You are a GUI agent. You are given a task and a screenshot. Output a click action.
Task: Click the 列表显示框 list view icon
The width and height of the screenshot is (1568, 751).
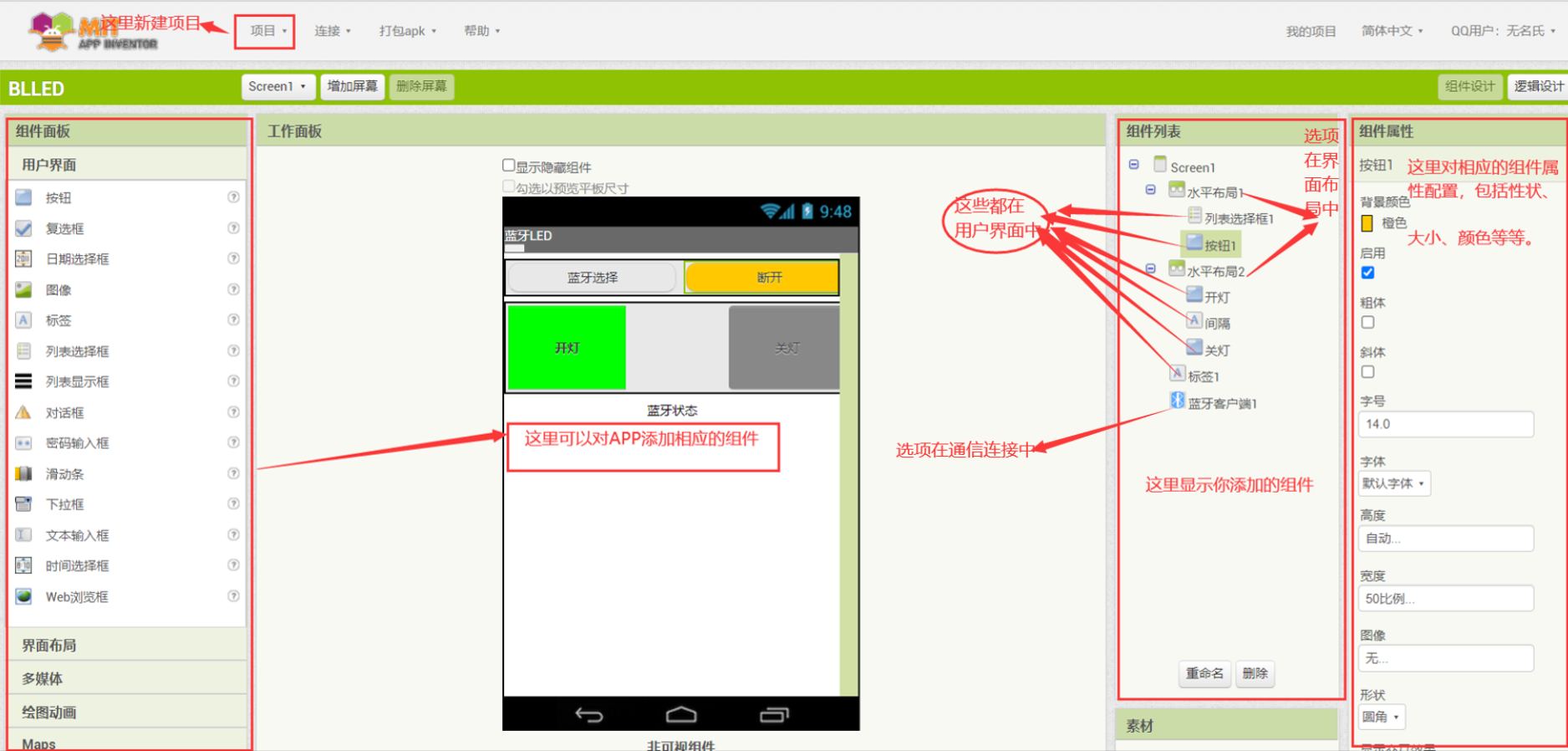coord(23,382)
